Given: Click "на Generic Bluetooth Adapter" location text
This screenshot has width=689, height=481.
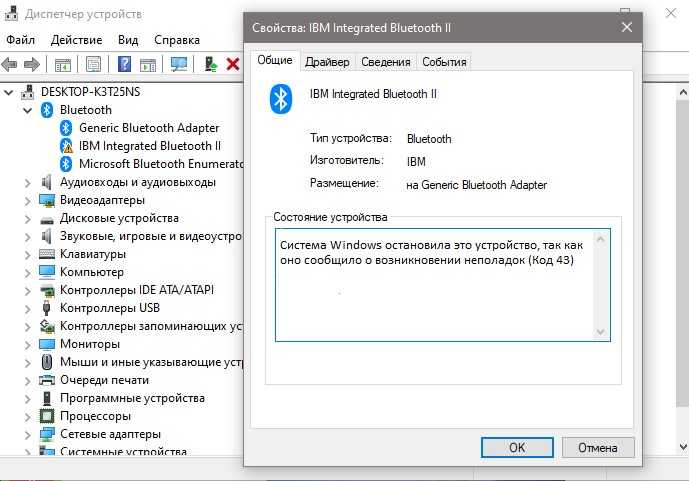Looking at the screenshot, I should (x=476, y=185).
